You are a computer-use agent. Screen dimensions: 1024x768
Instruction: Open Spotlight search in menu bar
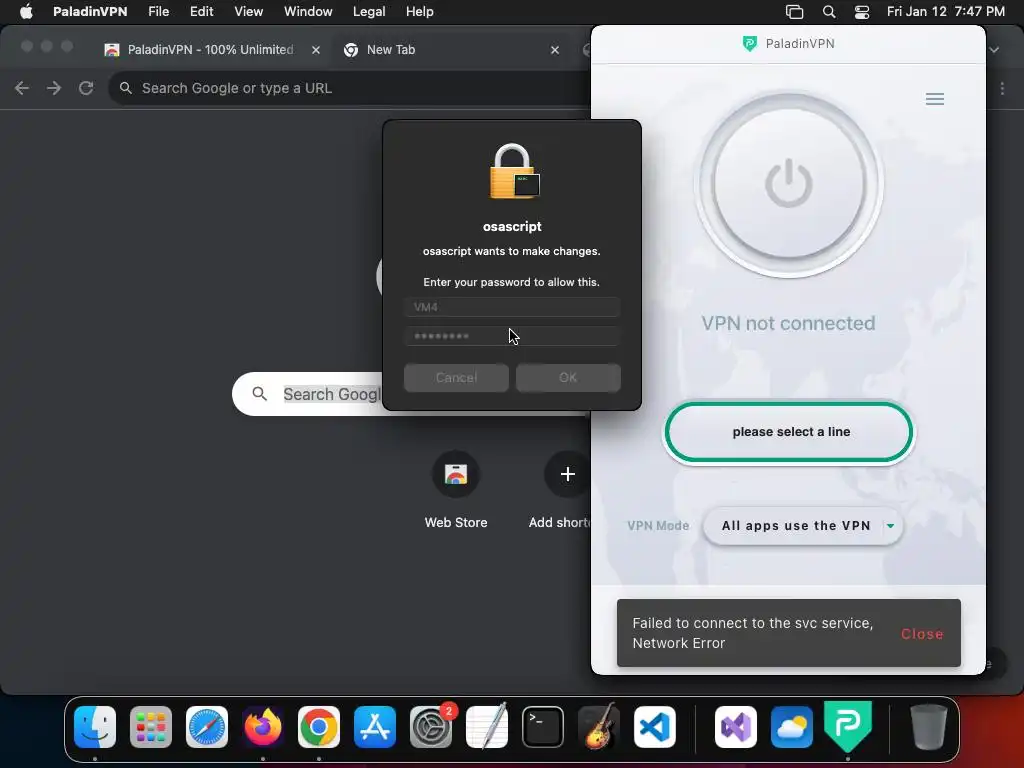click(829, 12)
